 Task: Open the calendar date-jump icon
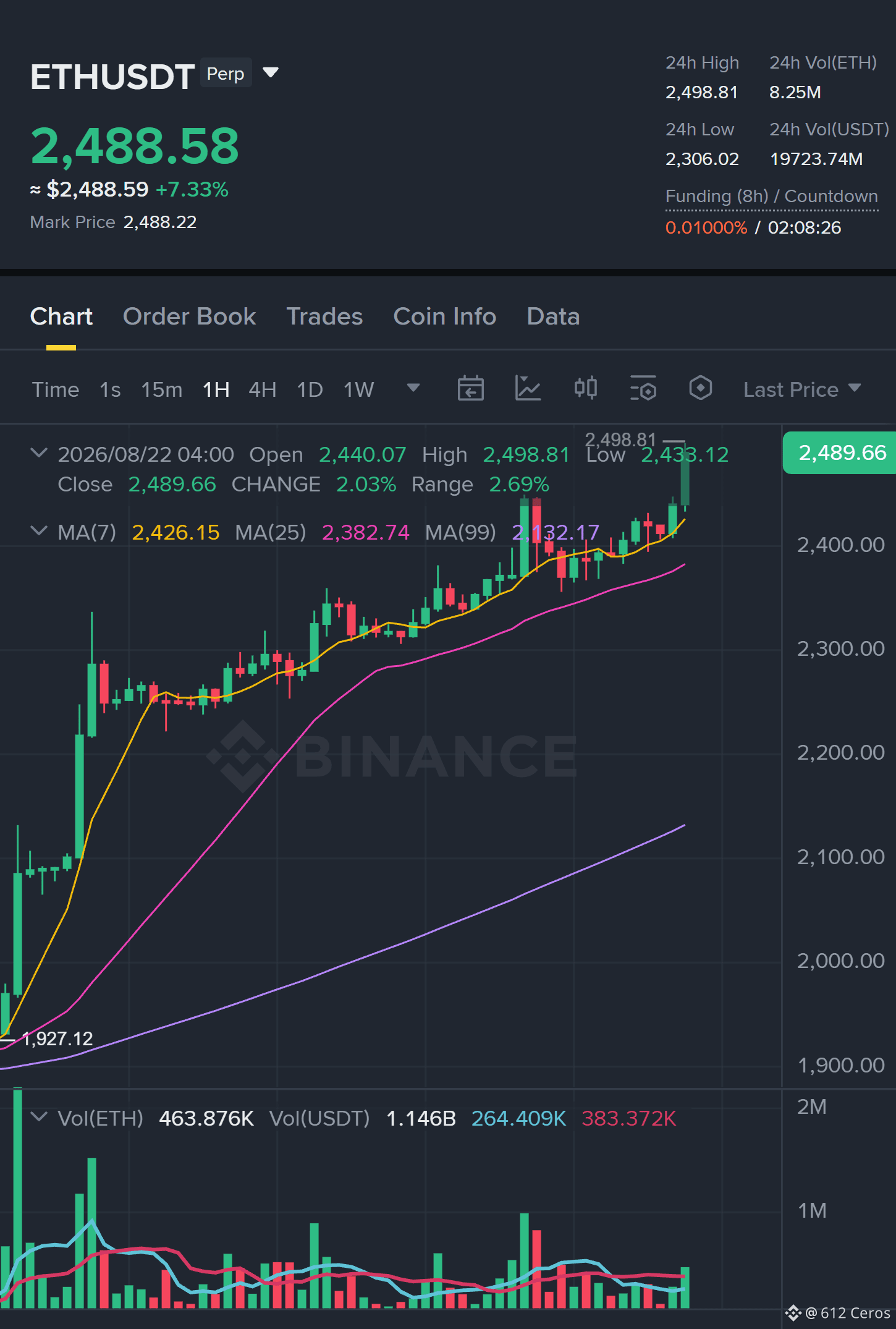pos(470,389)
